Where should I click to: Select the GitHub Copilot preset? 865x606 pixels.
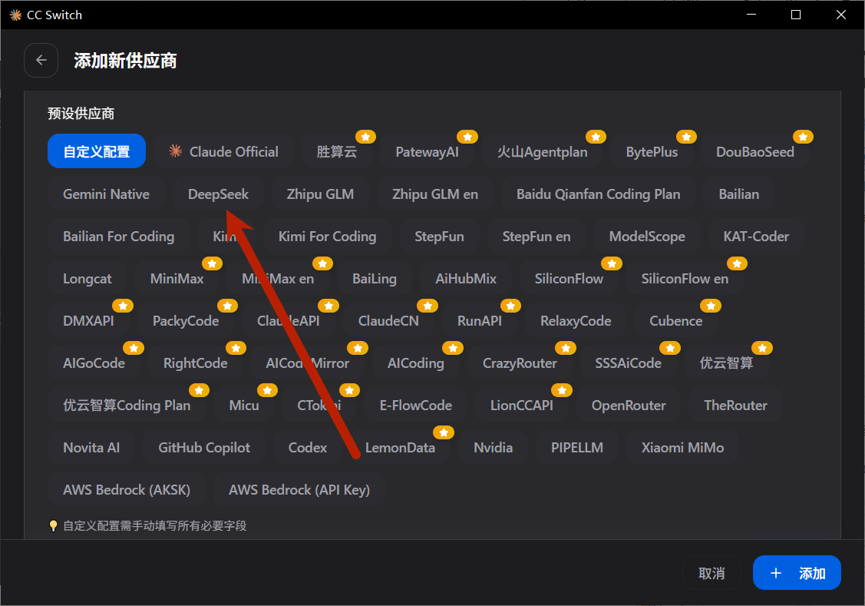click(204, 447)
